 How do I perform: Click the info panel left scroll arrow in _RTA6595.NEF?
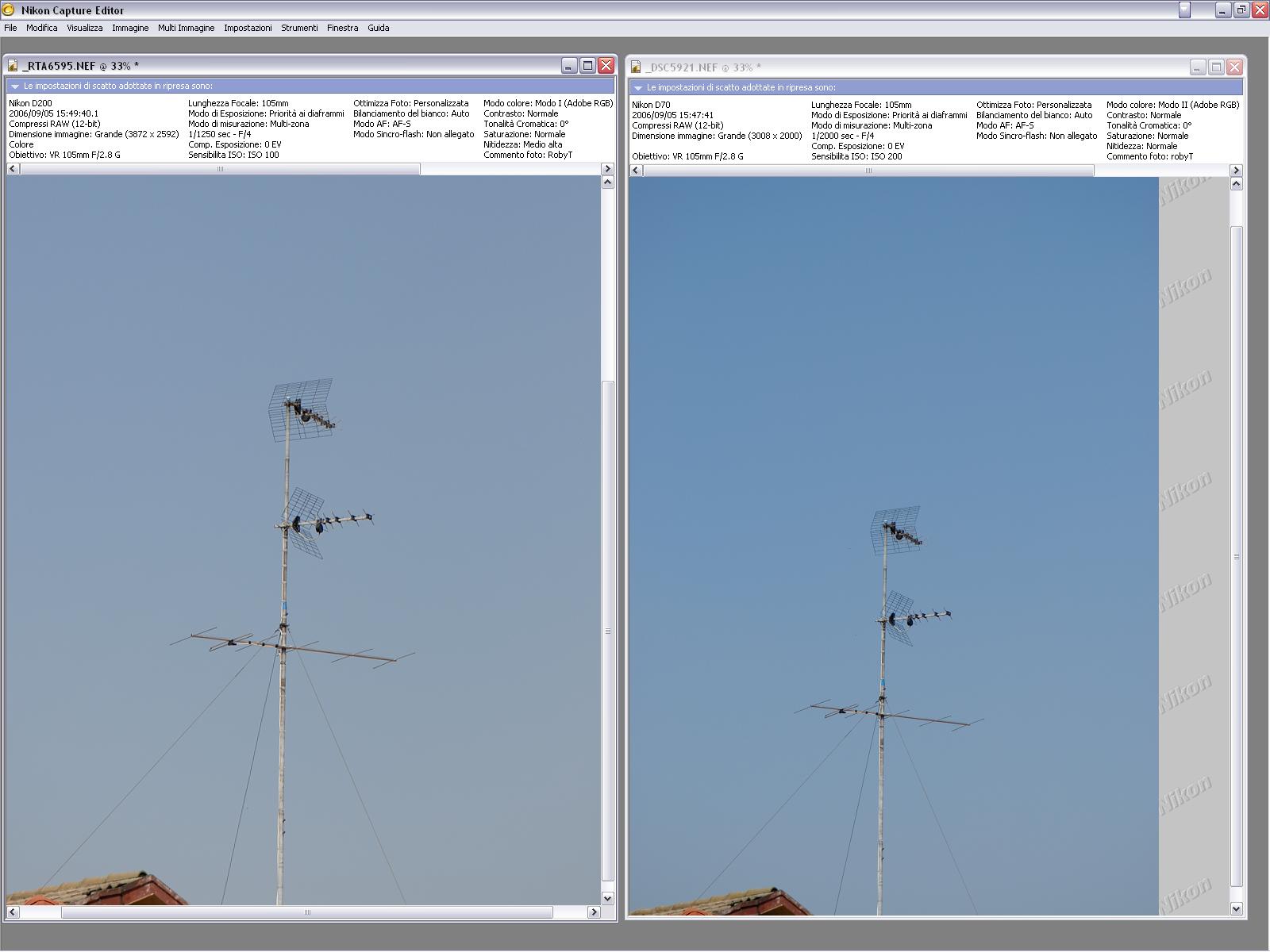13,169
